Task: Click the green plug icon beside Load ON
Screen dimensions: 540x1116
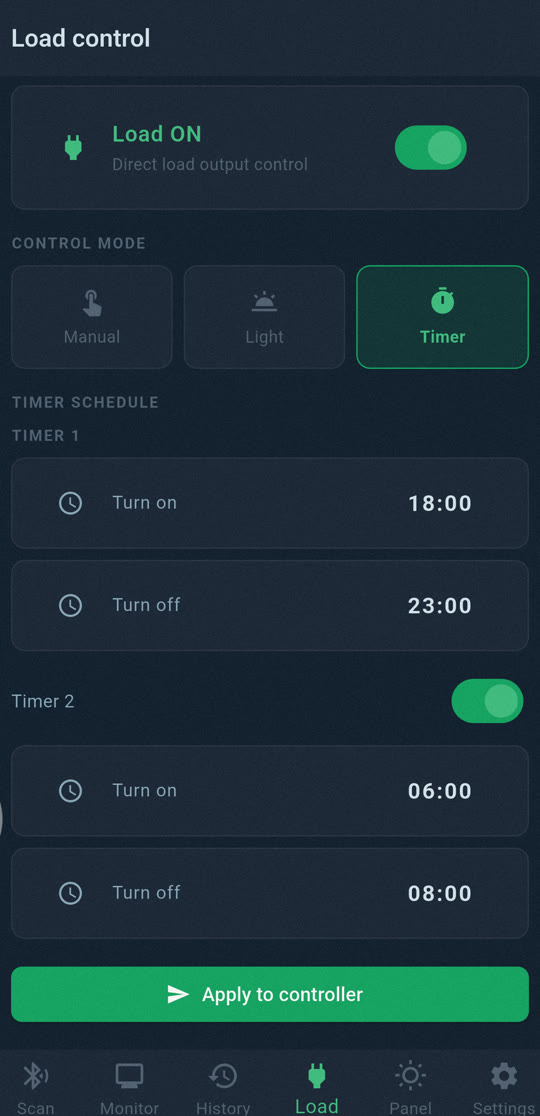Action: tap(73, 147)
